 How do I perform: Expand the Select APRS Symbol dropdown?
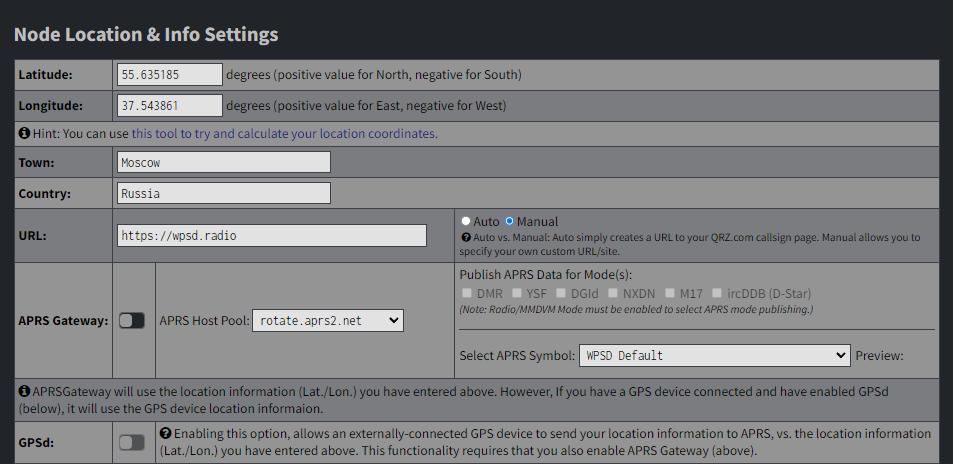click(x=714, y=355)
